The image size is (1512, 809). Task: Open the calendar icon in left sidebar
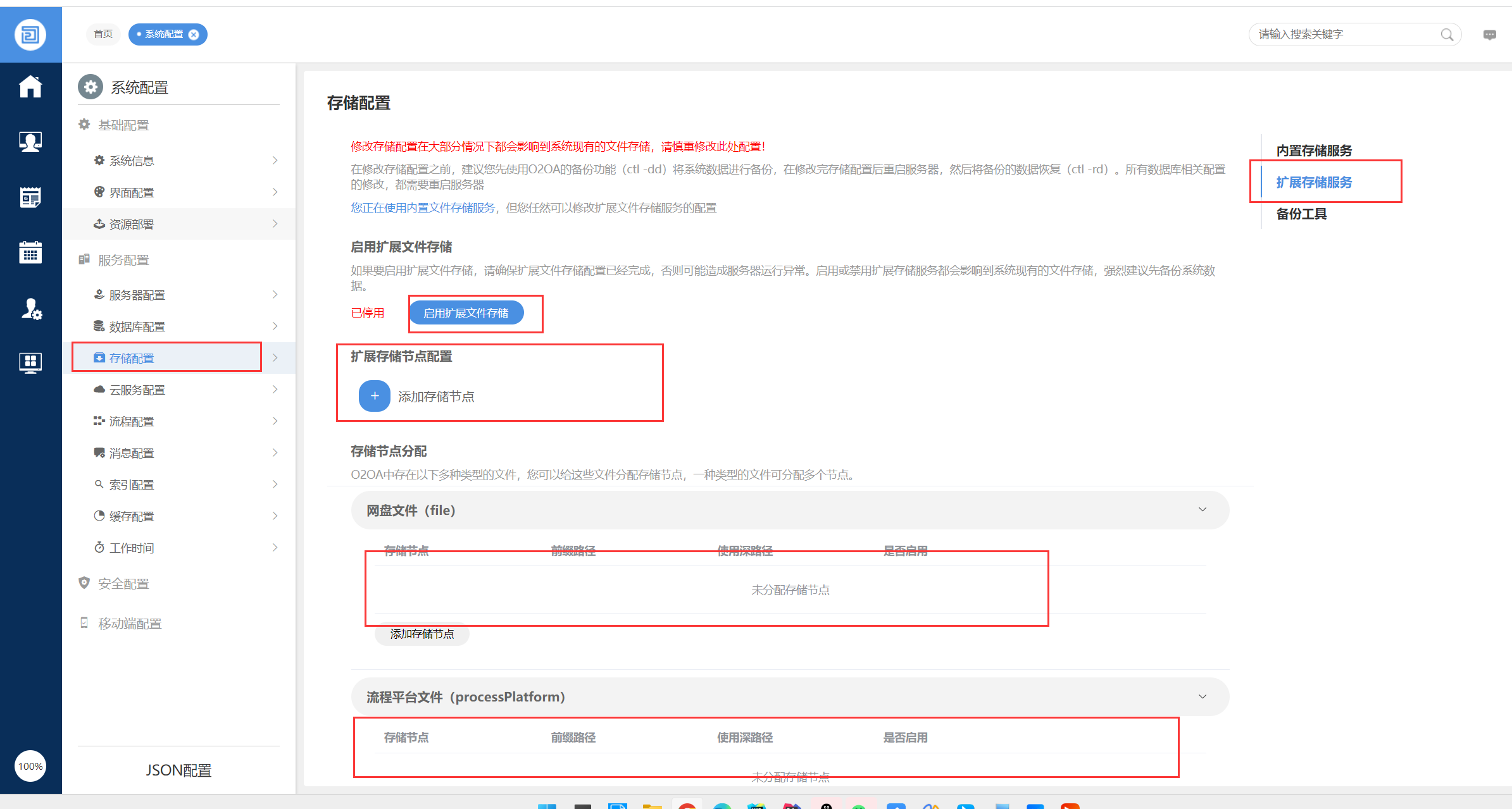tap(30, 252)
